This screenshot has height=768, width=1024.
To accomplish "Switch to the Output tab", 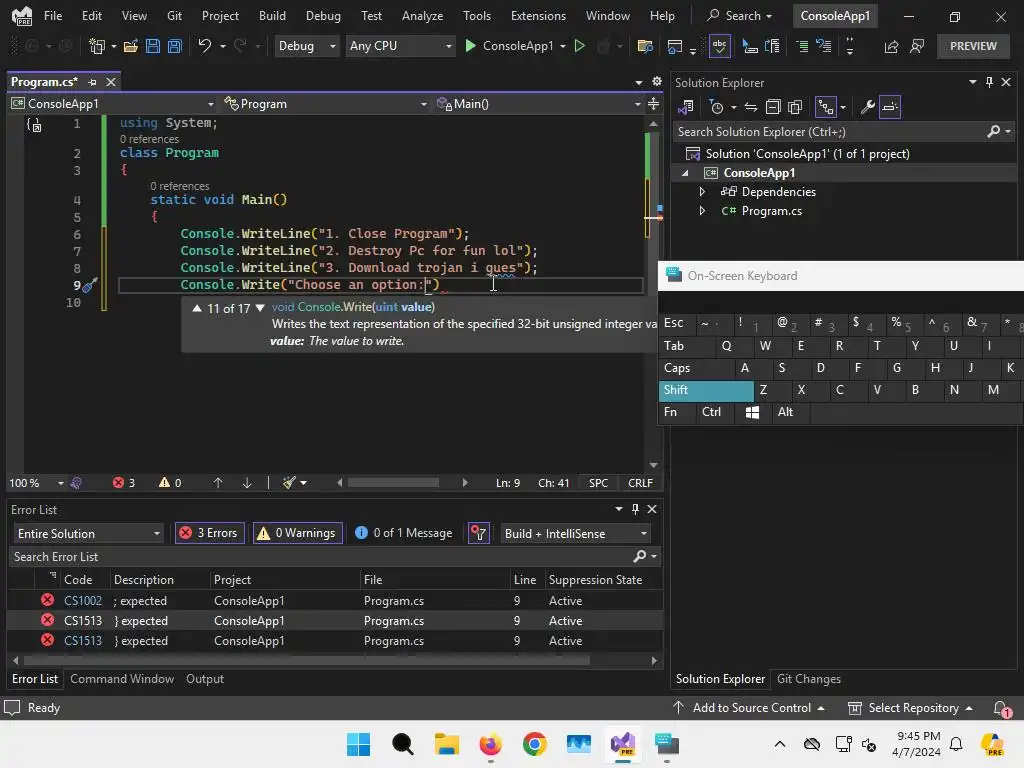I will point(205,679).
